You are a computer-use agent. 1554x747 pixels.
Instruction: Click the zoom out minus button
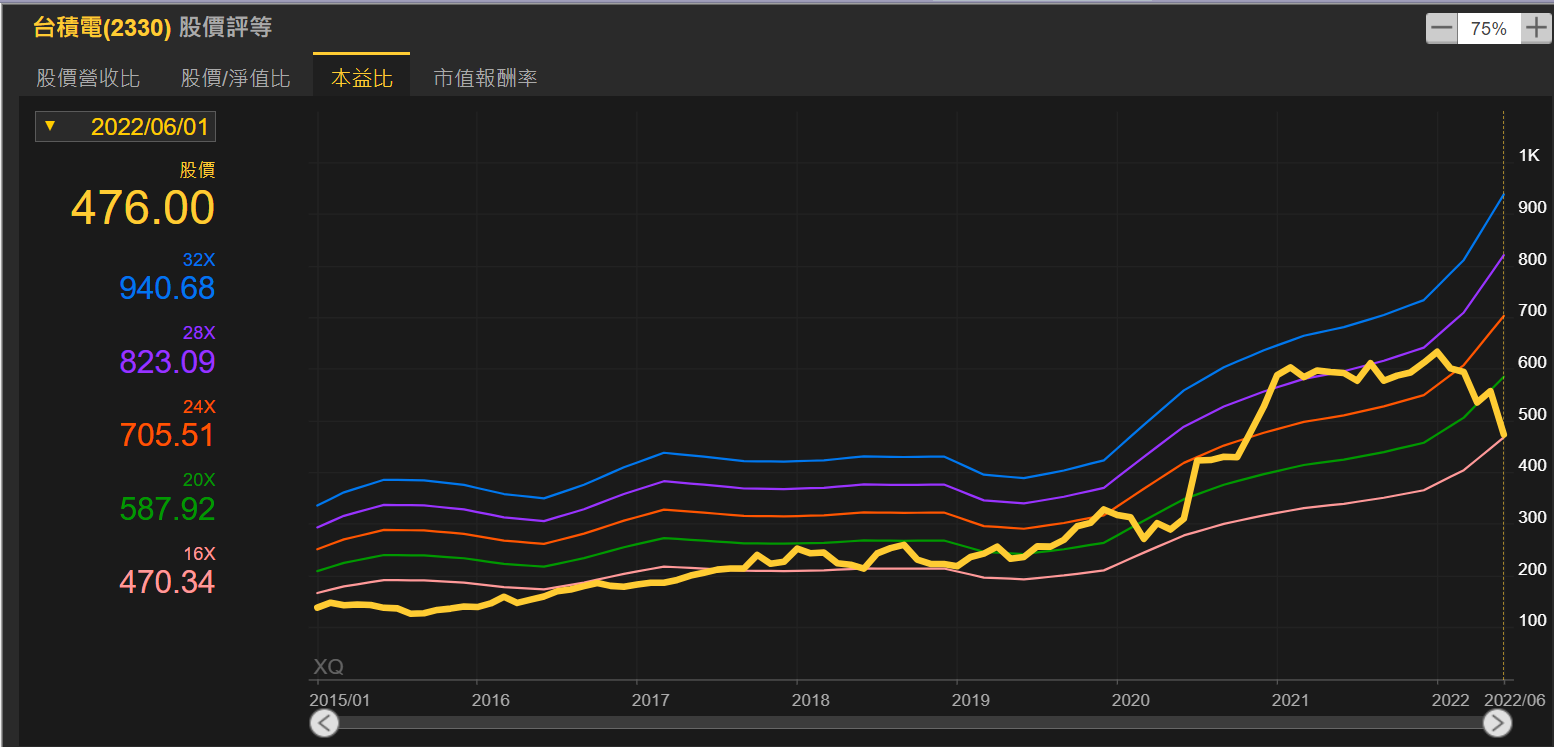[1441, 29]
